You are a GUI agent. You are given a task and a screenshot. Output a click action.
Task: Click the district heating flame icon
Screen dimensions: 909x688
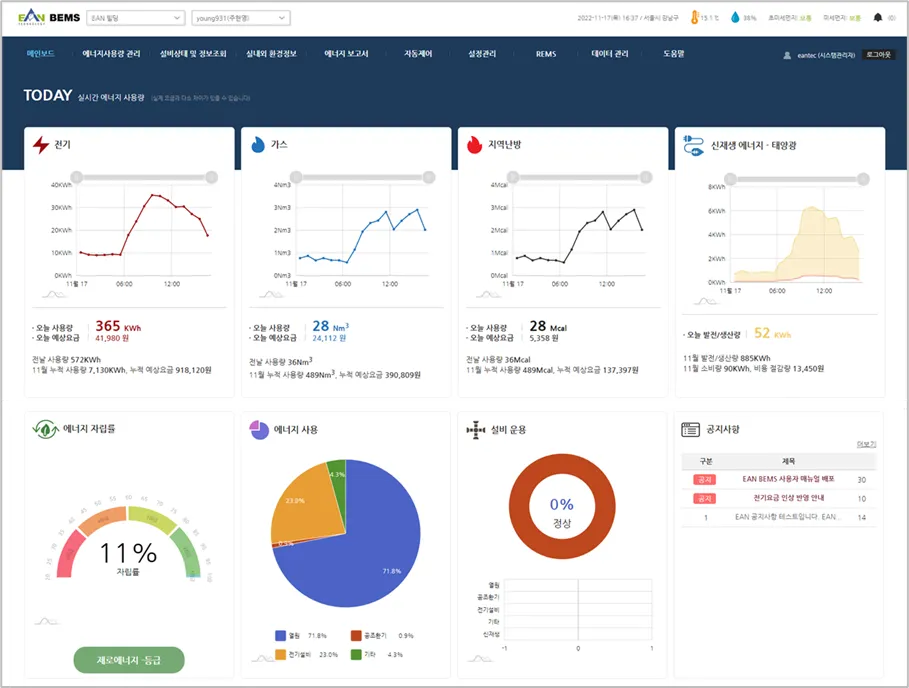click(x=474, y=145)
